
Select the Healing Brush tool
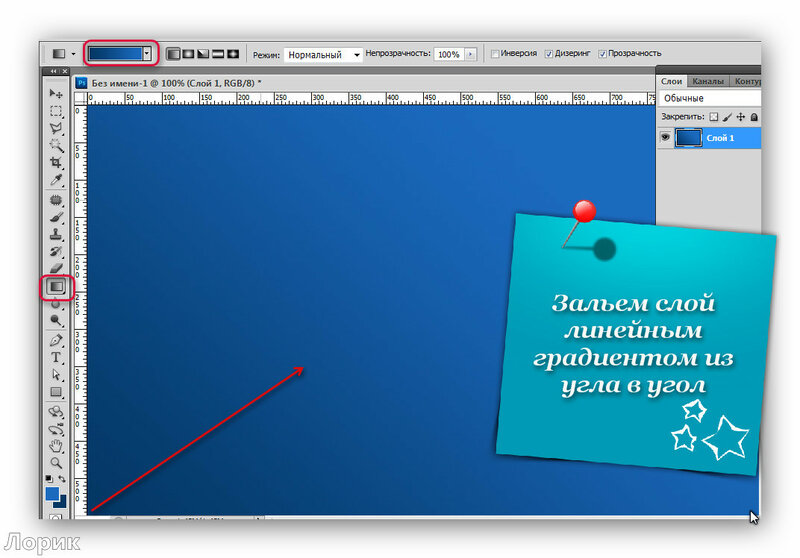point(56,200)
